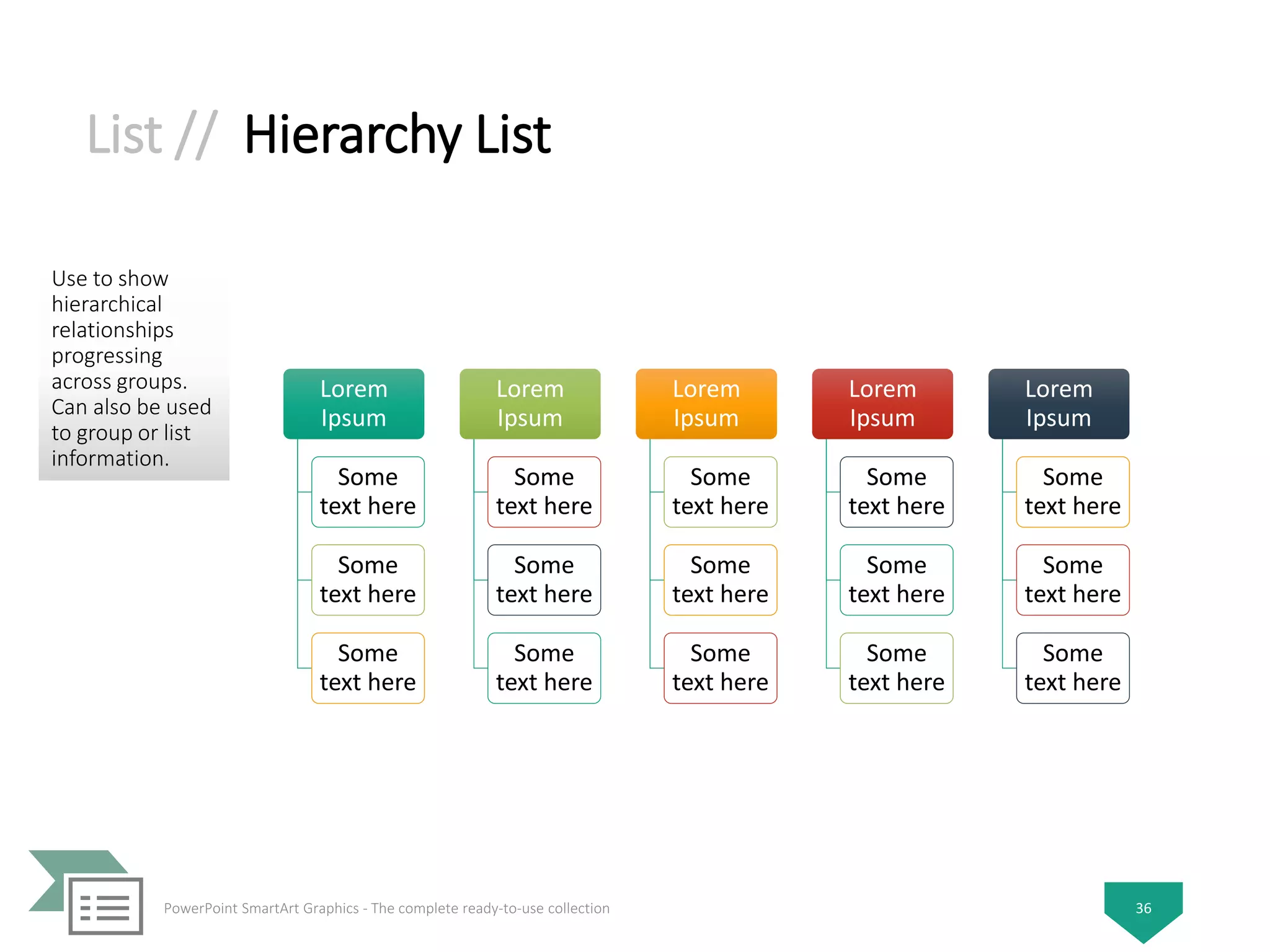Click the Hierarchy List title text
The height and width of the screenshot is (952, 1270).
tap(397, 134)
